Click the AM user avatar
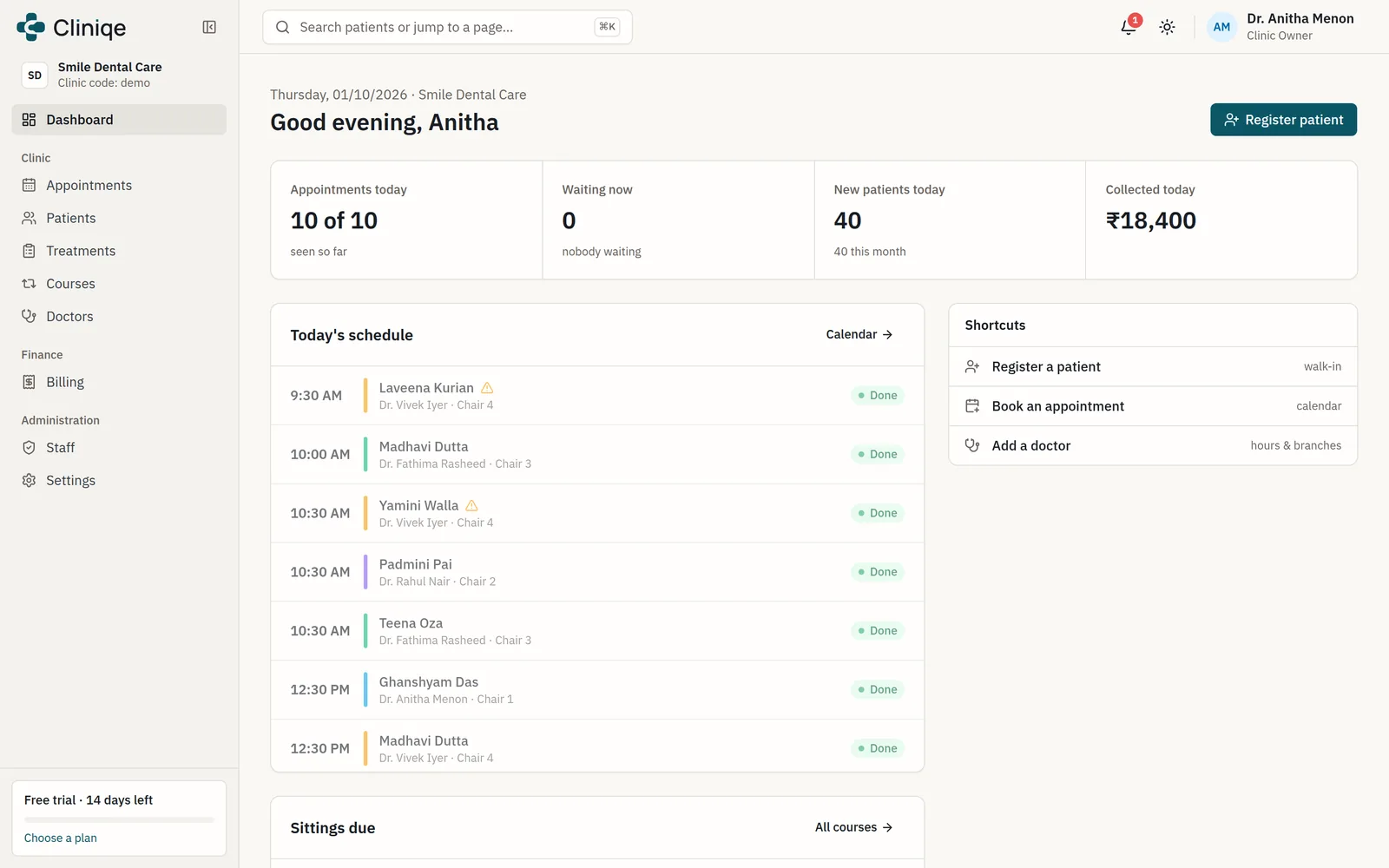Viewport: 1389px width, 868px height. pyautogui.click(x=1221, y=27)
